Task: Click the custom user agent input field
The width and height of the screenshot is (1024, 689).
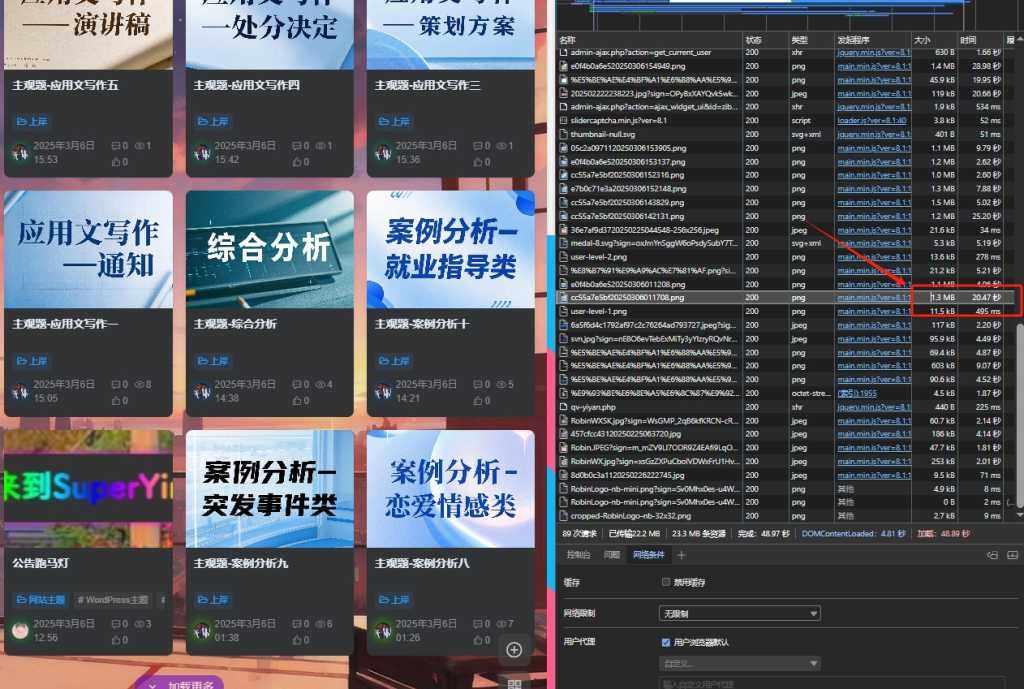Action: pyautogui.click(x=739, y=683)
